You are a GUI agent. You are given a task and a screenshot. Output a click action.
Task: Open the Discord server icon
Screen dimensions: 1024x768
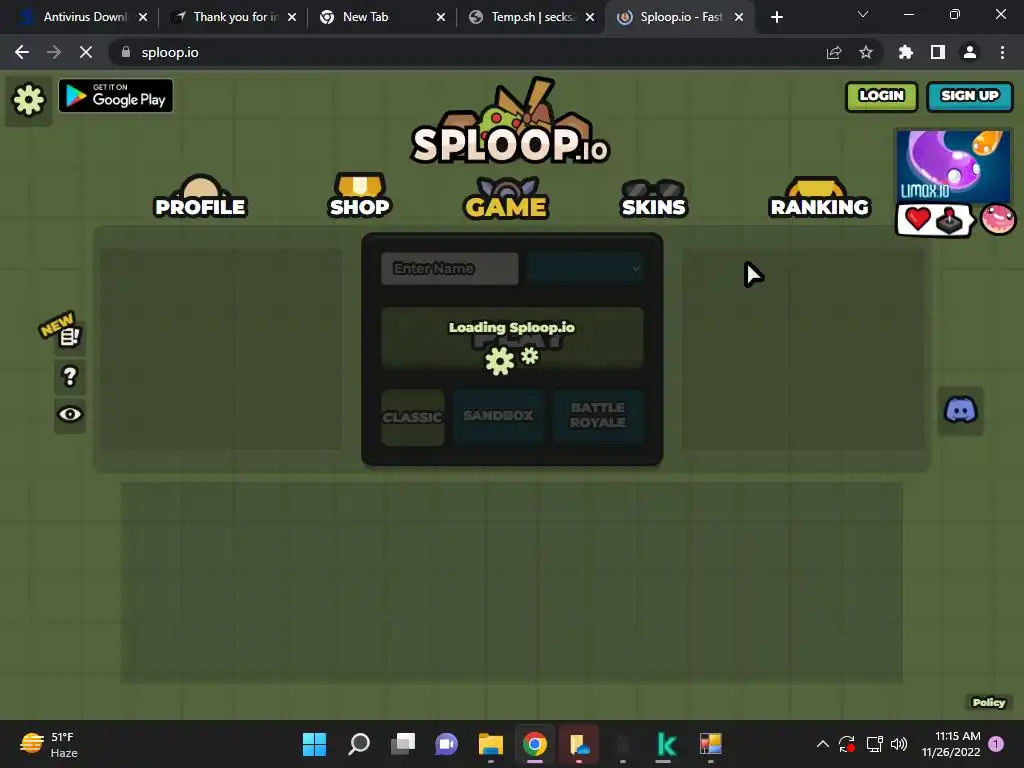pos(960,411)
